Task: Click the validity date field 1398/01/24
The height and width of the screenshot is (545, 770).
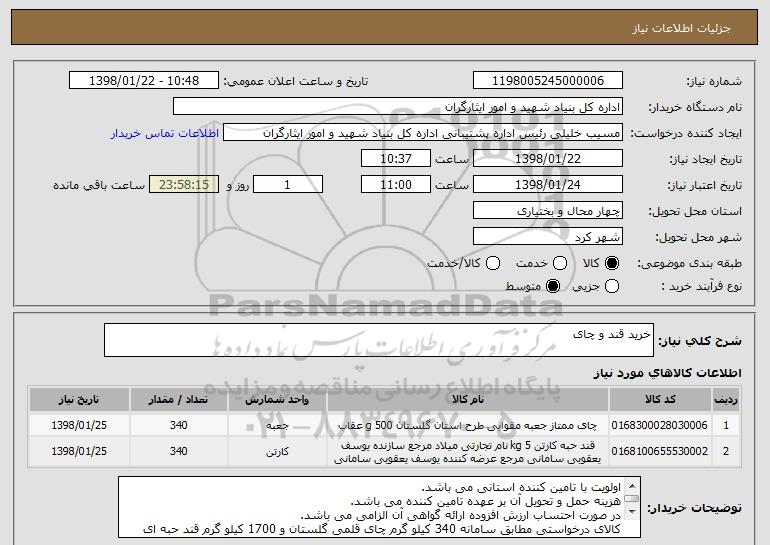Action: click(x=548, y=185)
